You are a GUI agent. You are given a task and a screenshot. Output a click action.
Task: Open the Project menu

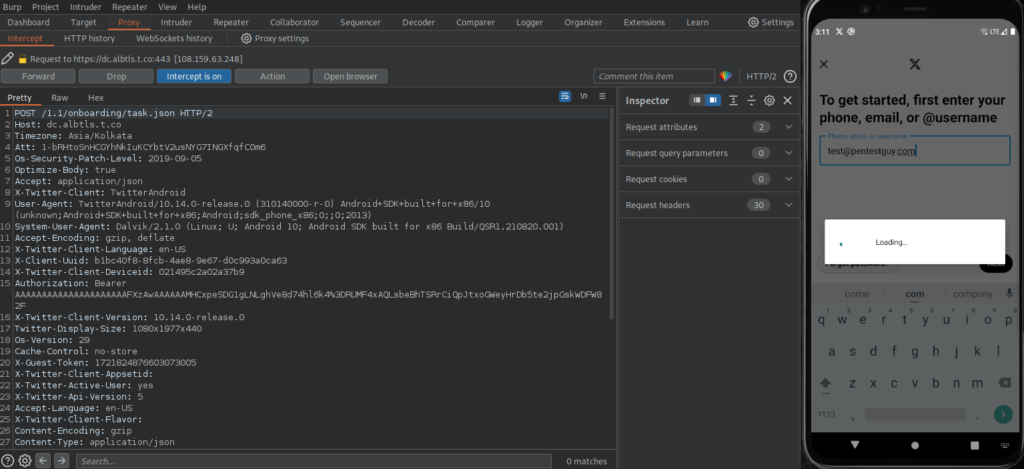tap(46, 7)
